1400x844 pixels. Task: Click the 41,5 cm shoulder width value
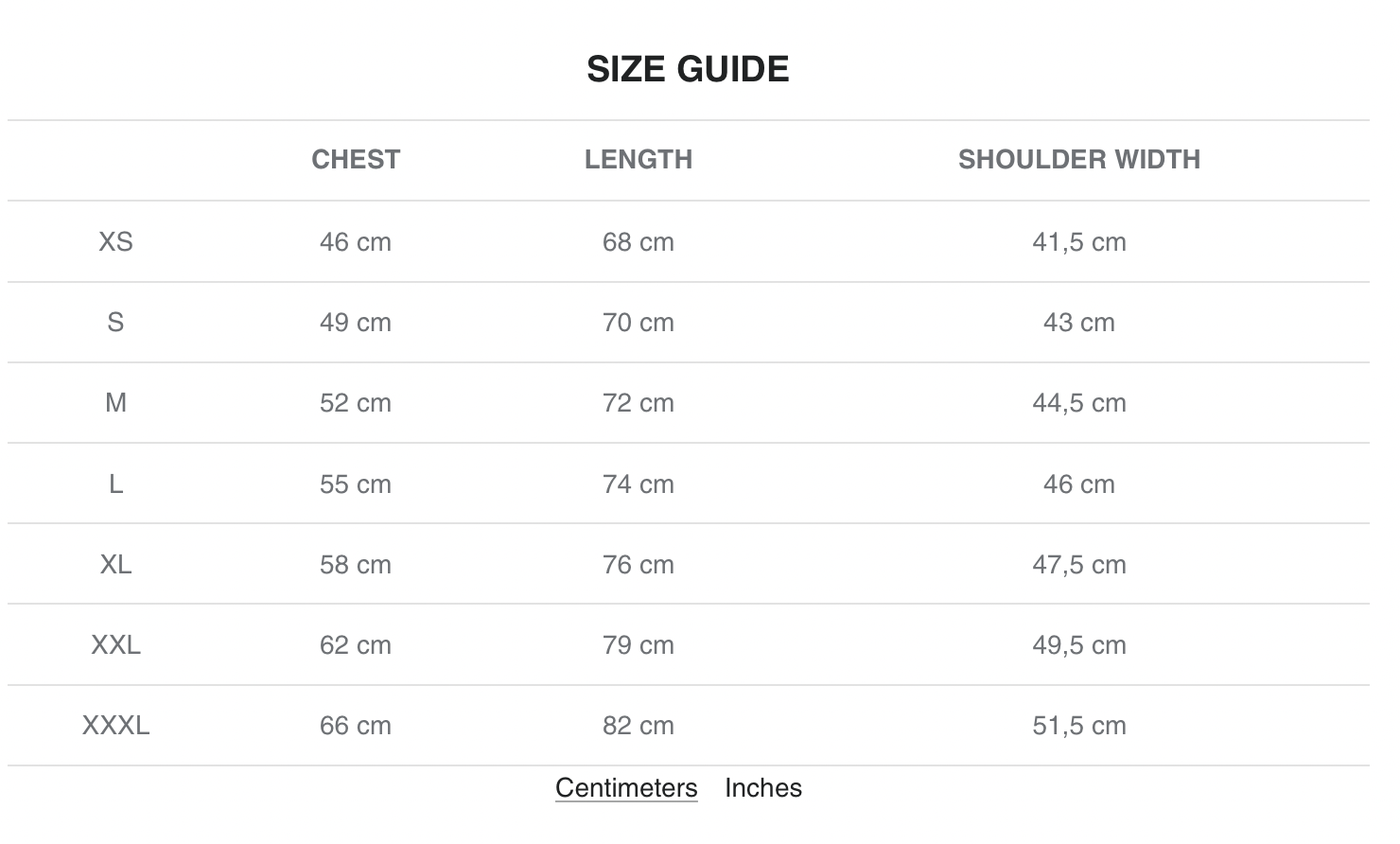(1078, 242)
